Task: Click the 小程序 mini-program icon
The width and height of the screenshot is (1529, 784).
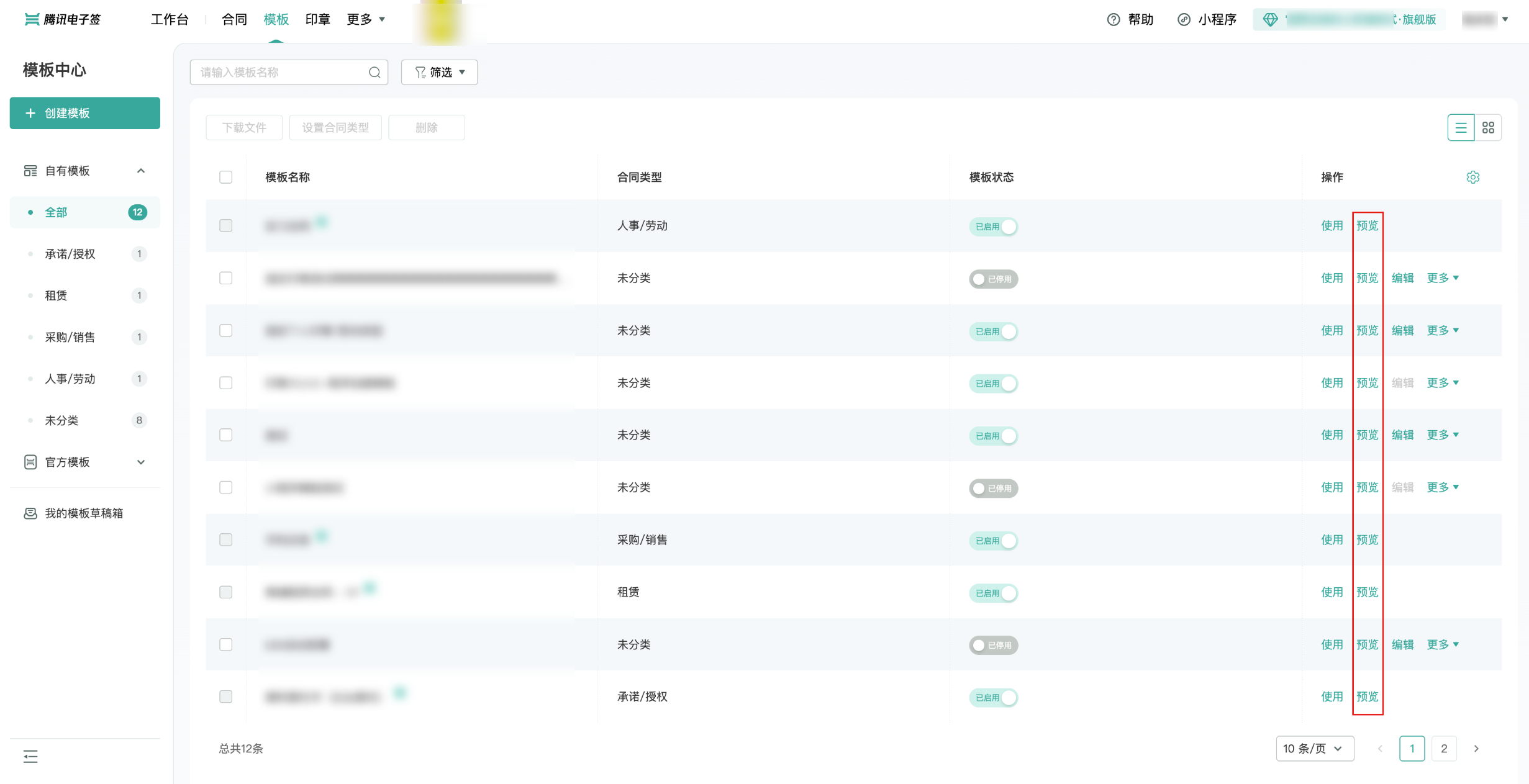Action: tap(1184, 20)
